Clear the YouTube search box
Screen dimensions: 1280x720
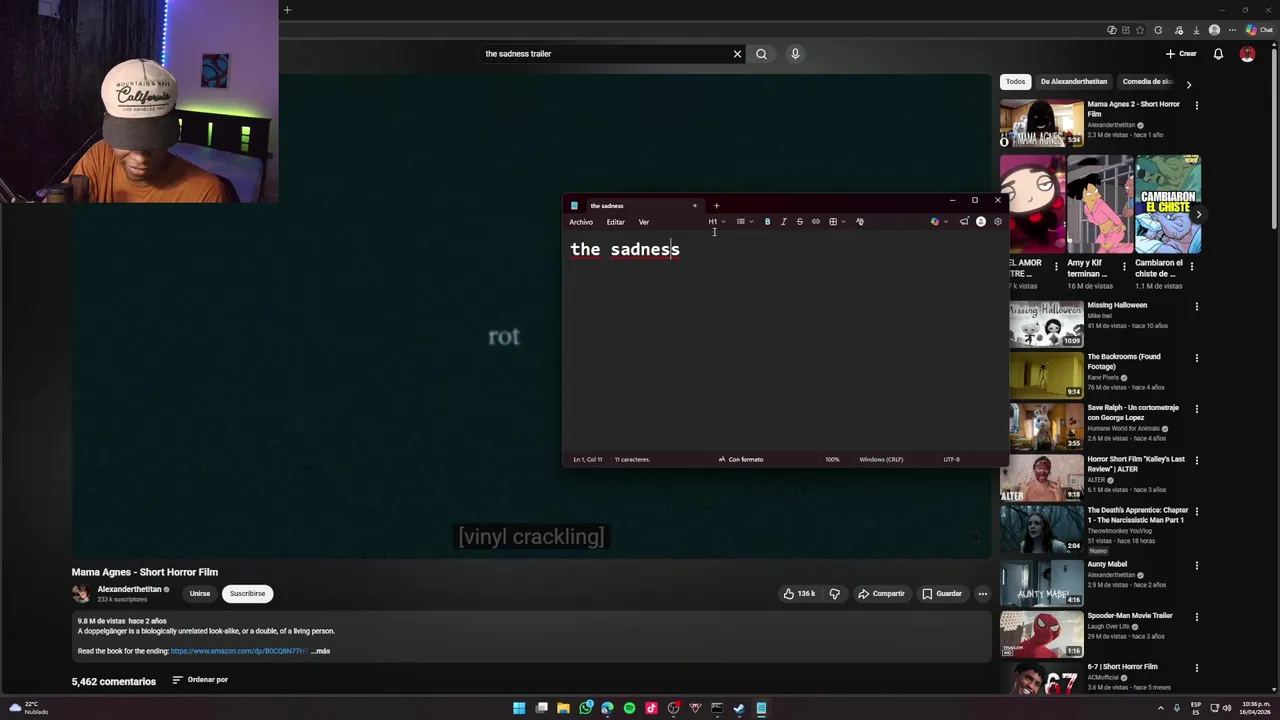[737, 54]
